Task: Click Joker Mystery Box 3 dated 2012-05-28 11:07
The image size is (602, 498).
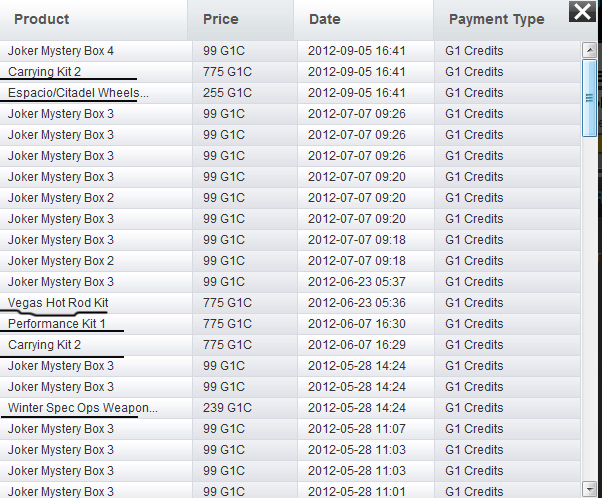Action: tap(61, 429)
